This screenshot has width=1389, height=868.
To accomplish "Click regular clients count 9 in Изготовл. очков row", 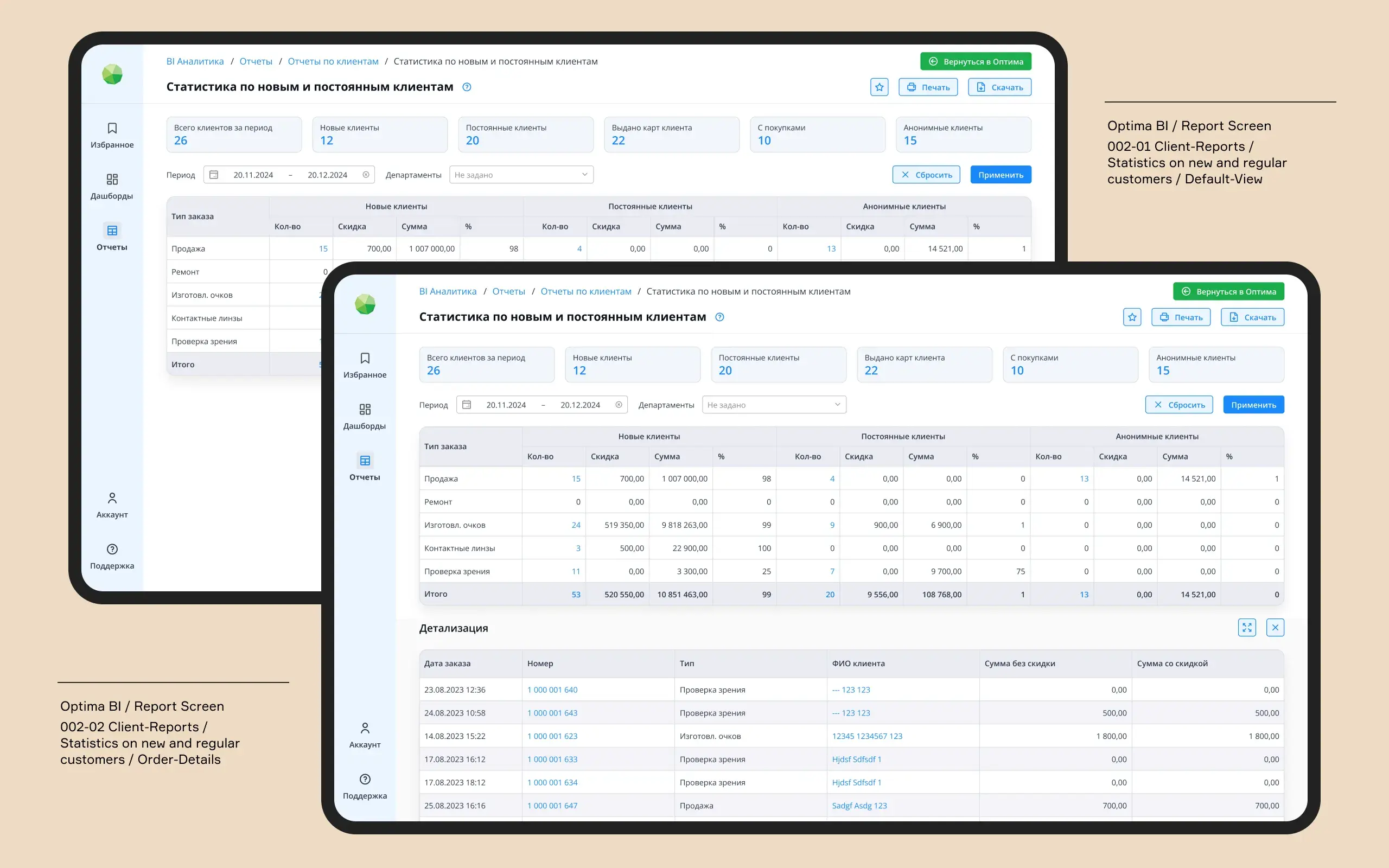I will 832,525.
